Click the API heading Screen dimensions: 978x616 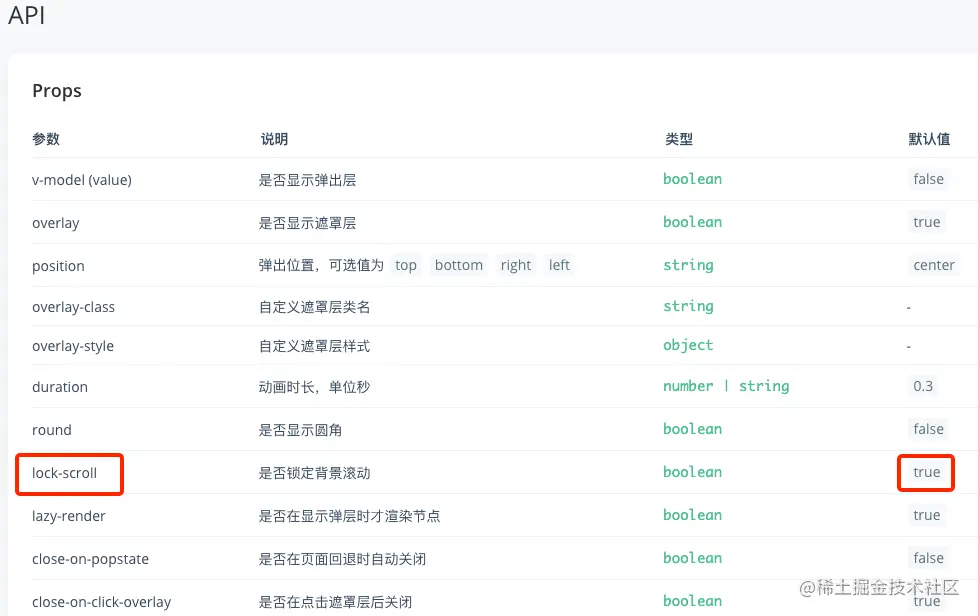26,14
